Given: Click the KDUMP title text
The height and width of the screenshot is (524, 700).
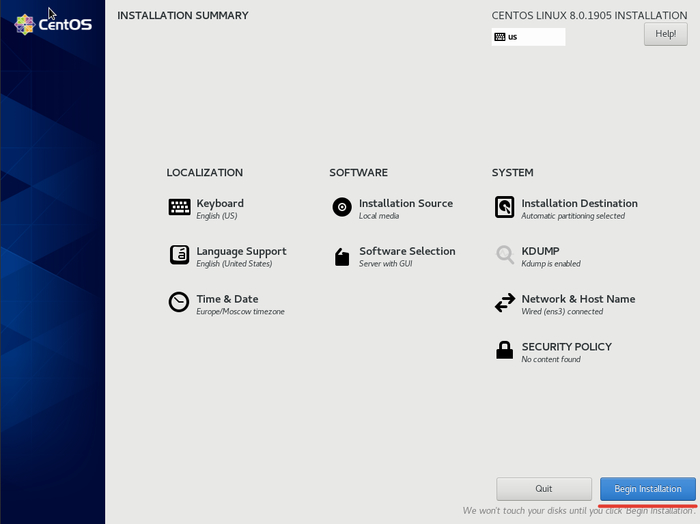Looking at the screenshot, I should coord(540,251).
